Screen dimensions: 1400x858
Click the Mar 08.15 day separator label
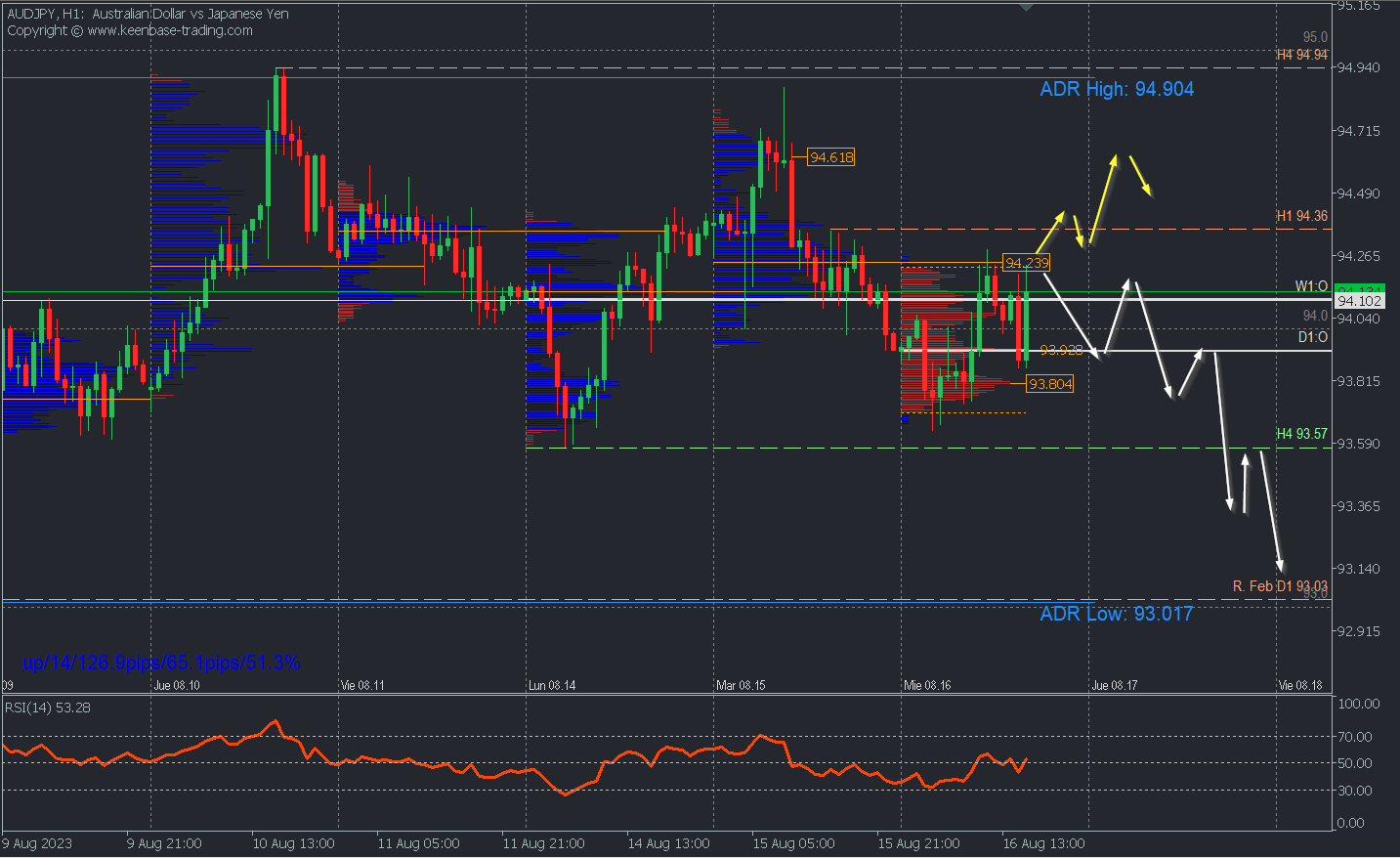coord(741,685)
